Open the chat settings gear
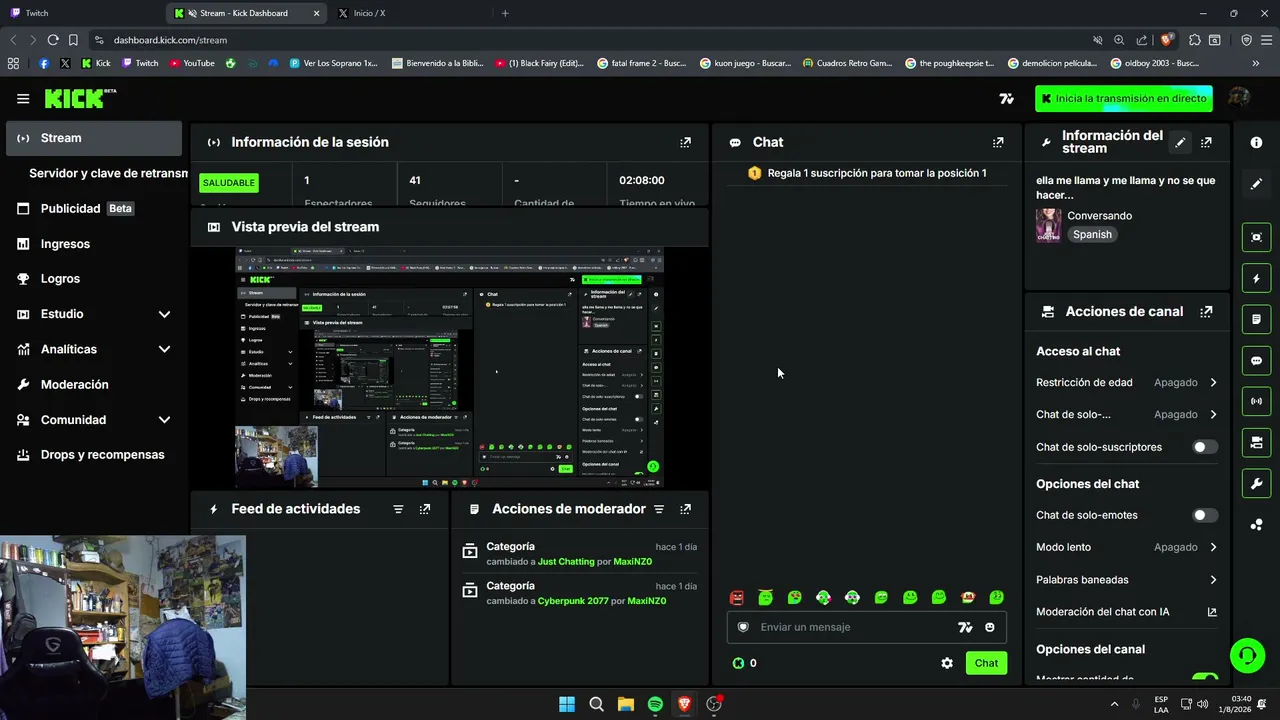The image size is (1280, 720). (x=947, y=663)
